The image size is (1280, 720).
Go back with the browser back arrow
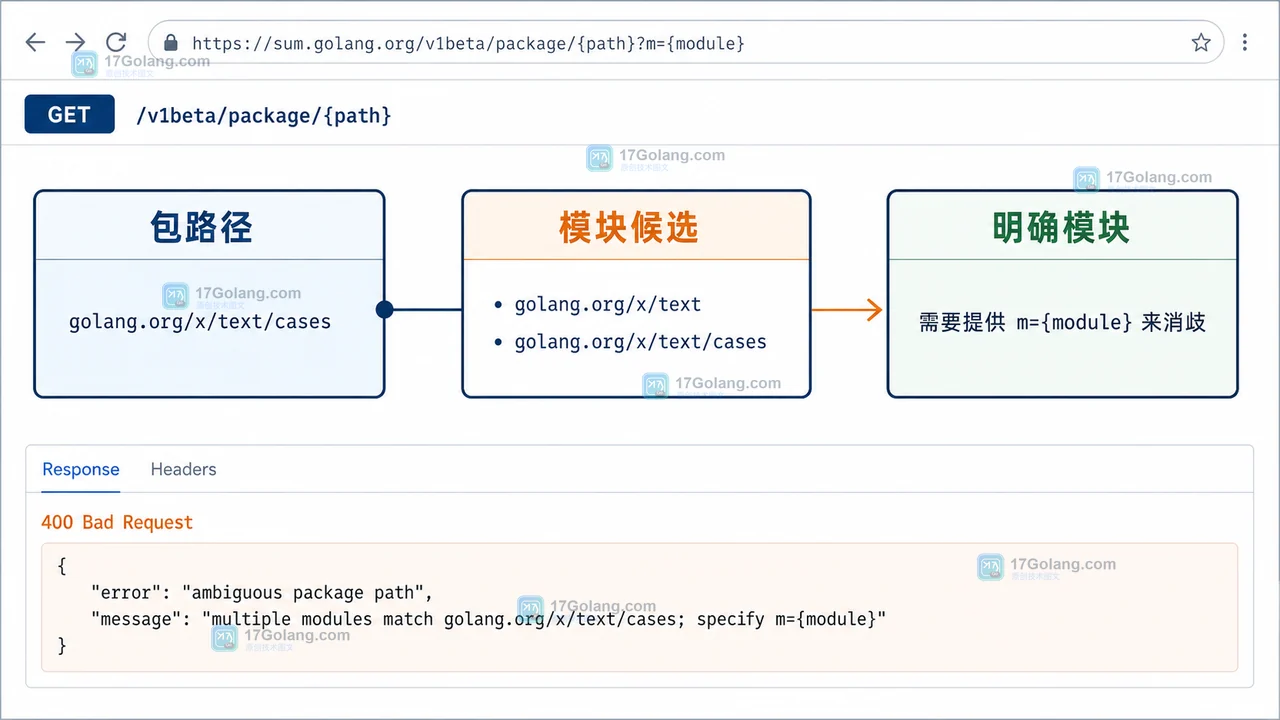[x=35, y=42]
